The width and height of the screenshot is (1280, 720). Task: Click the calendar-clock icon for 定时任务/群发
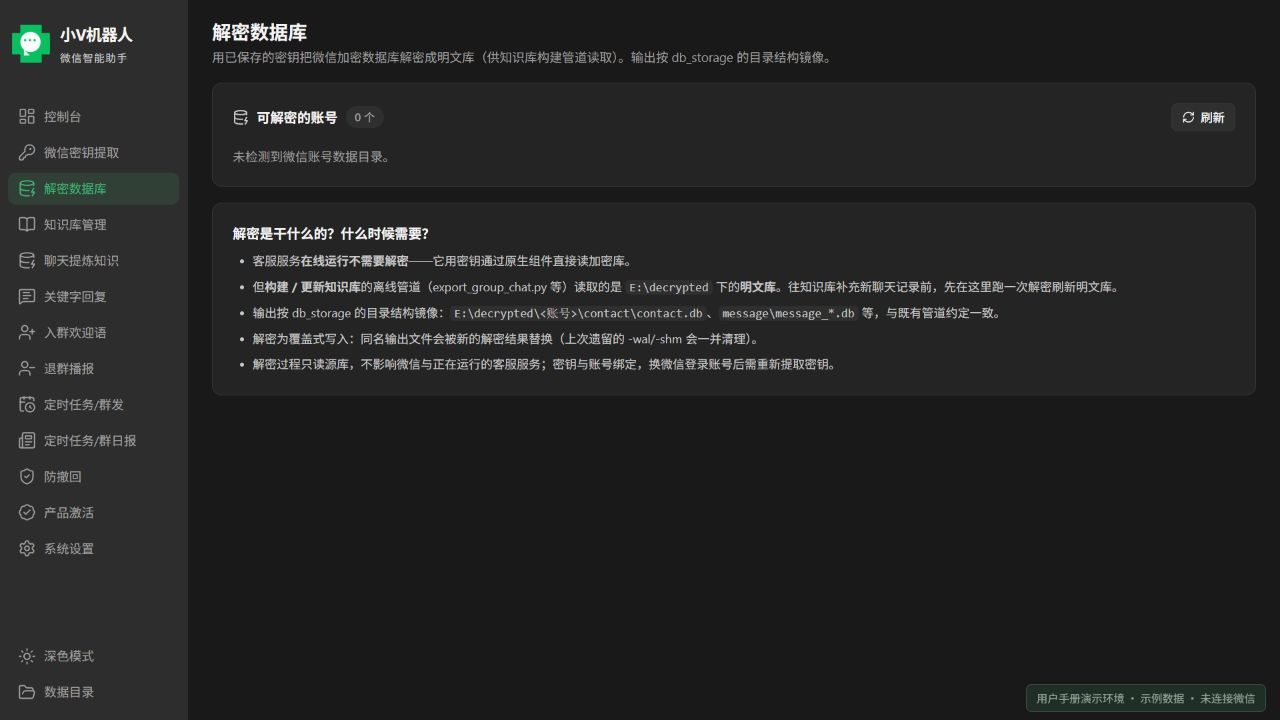click(27, 405)
